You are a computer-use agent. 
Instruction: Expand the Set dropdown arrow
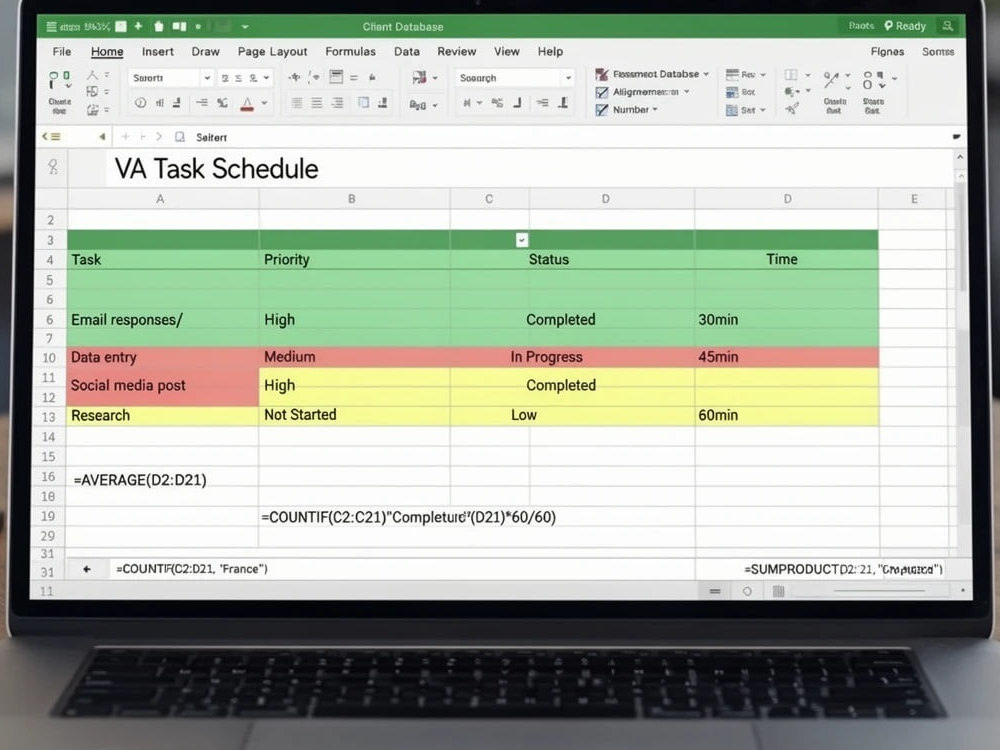pyautogui.click(x=763, y=110)
